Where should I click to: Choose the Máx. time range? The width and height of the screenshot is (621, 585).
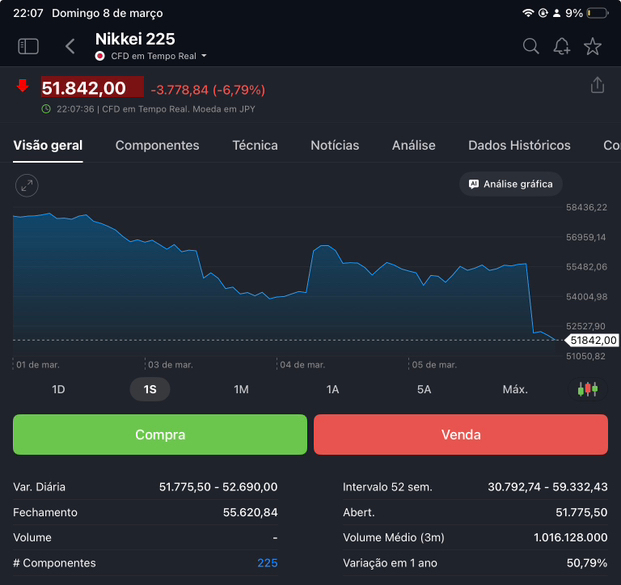515,389
